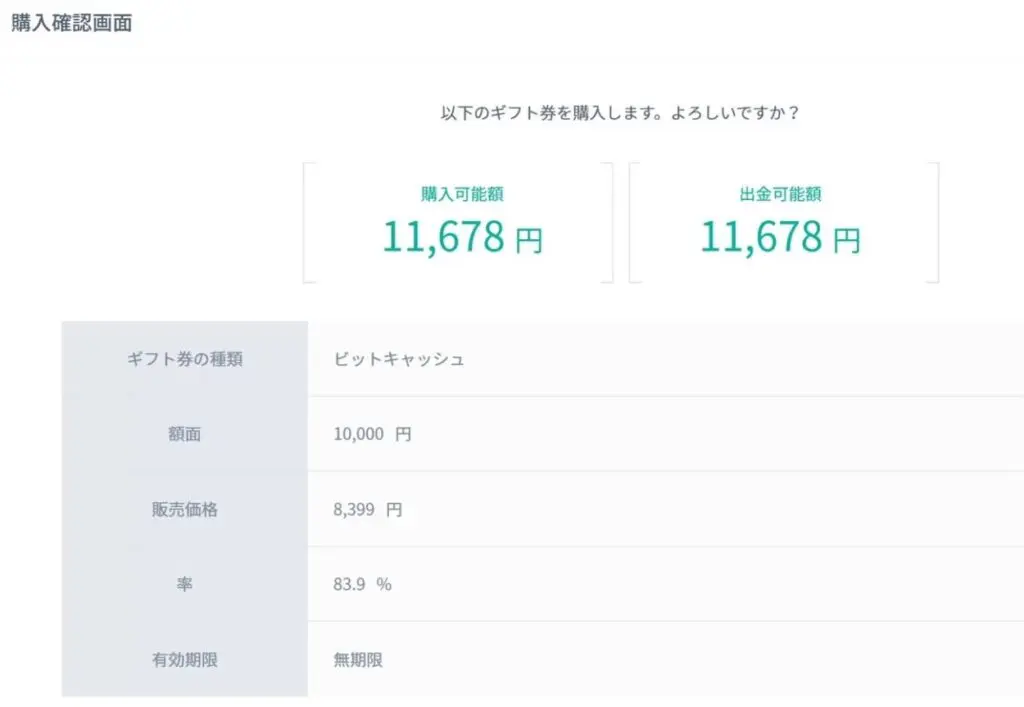Click the 有効期限 header cell
This screenshot has height=707, width=1024.
coord(185,659)
